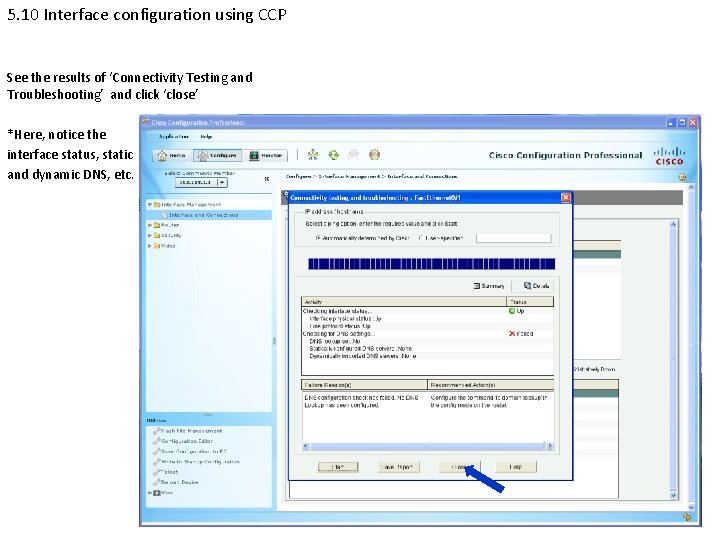720x540 pixels.
Task: Open the Application menu
Action: (x=173, y=136)
